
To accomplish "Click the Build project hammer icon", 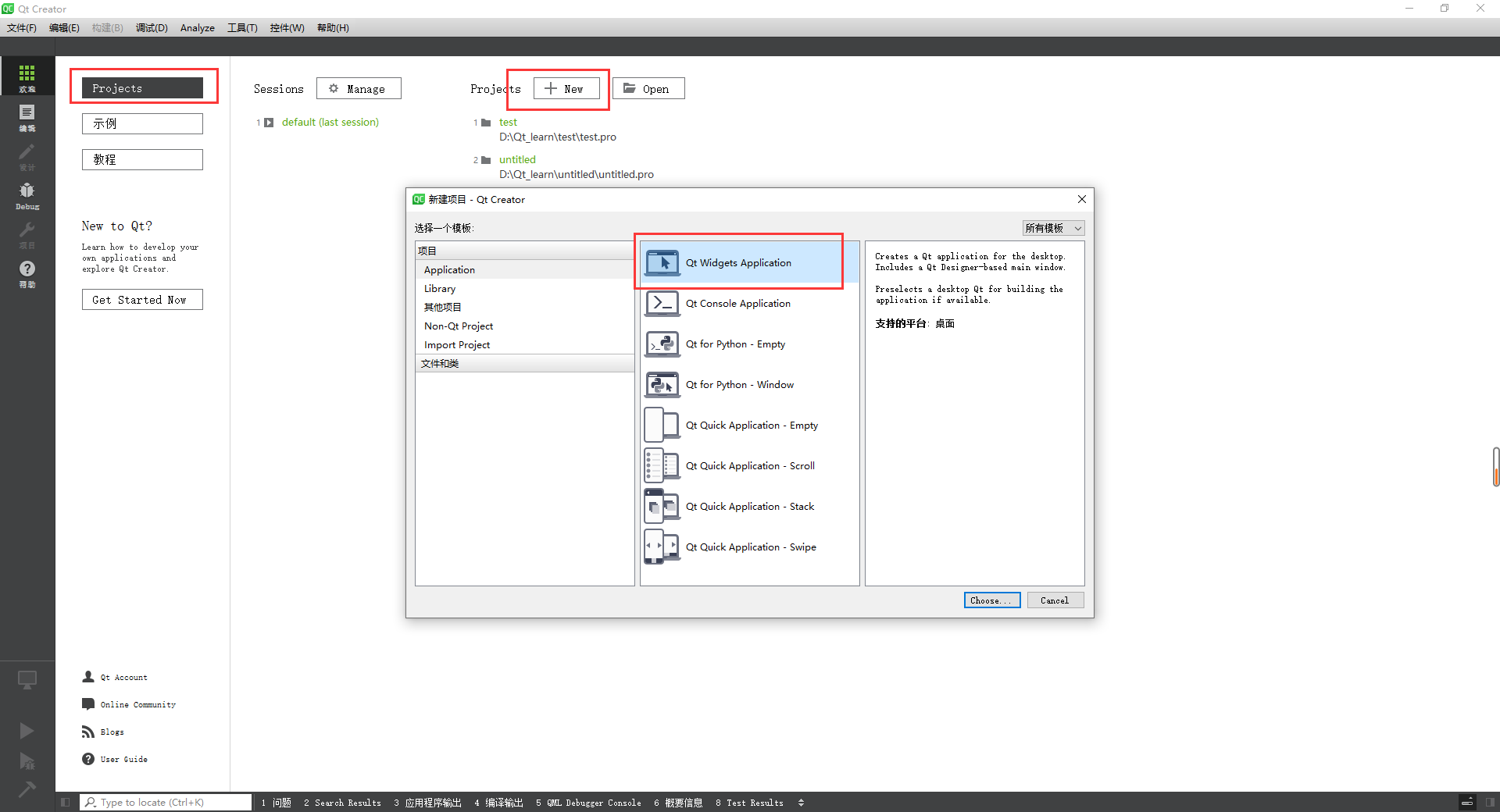I will (27, 789).
